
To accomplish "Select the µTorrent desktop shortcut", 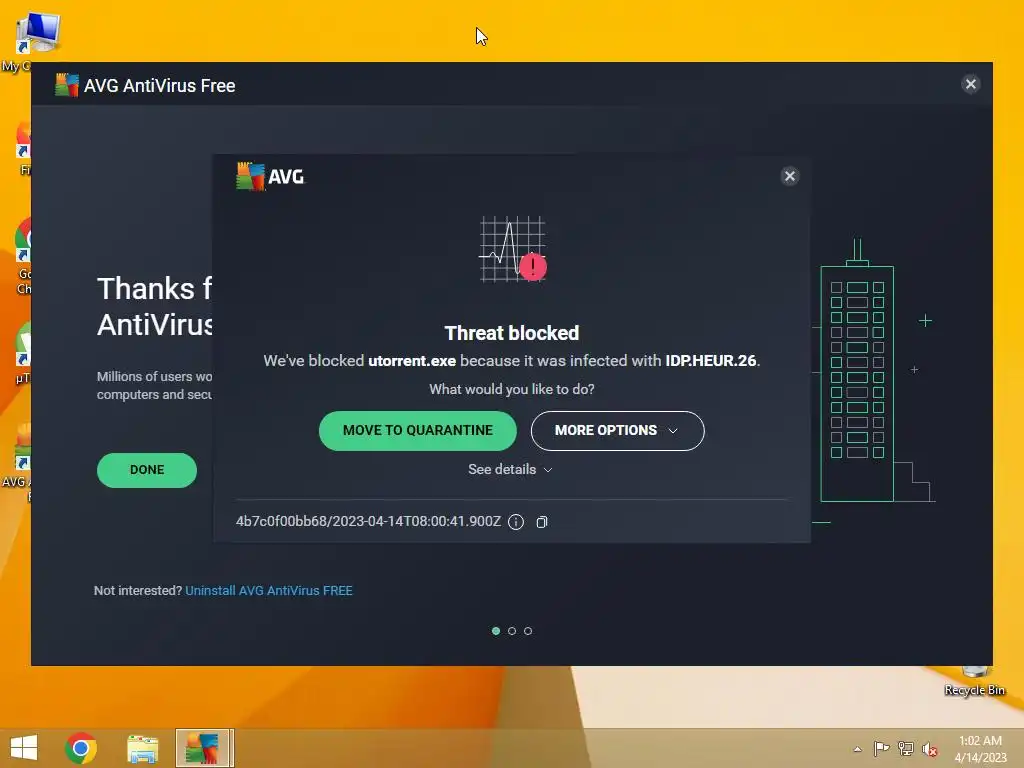I will (x=22, y=353).
